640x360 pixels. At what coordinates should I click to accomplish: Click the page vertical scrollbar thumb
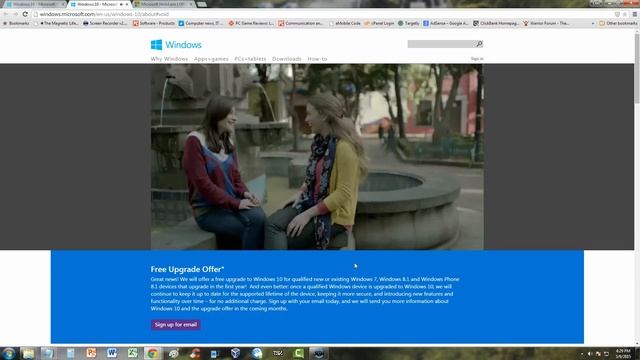(637, 68)
